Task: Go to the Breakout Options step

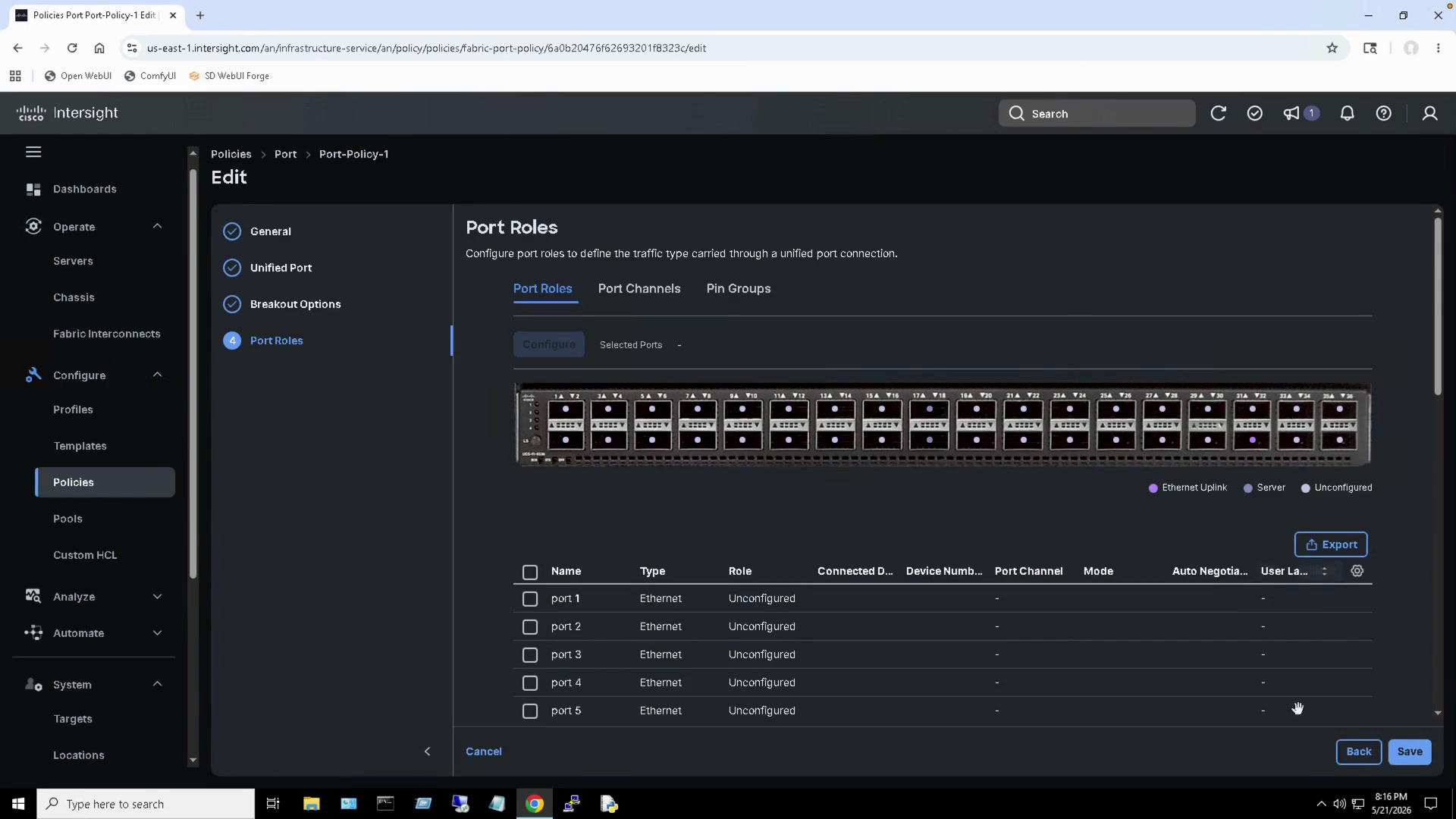Action: (295, 304)
